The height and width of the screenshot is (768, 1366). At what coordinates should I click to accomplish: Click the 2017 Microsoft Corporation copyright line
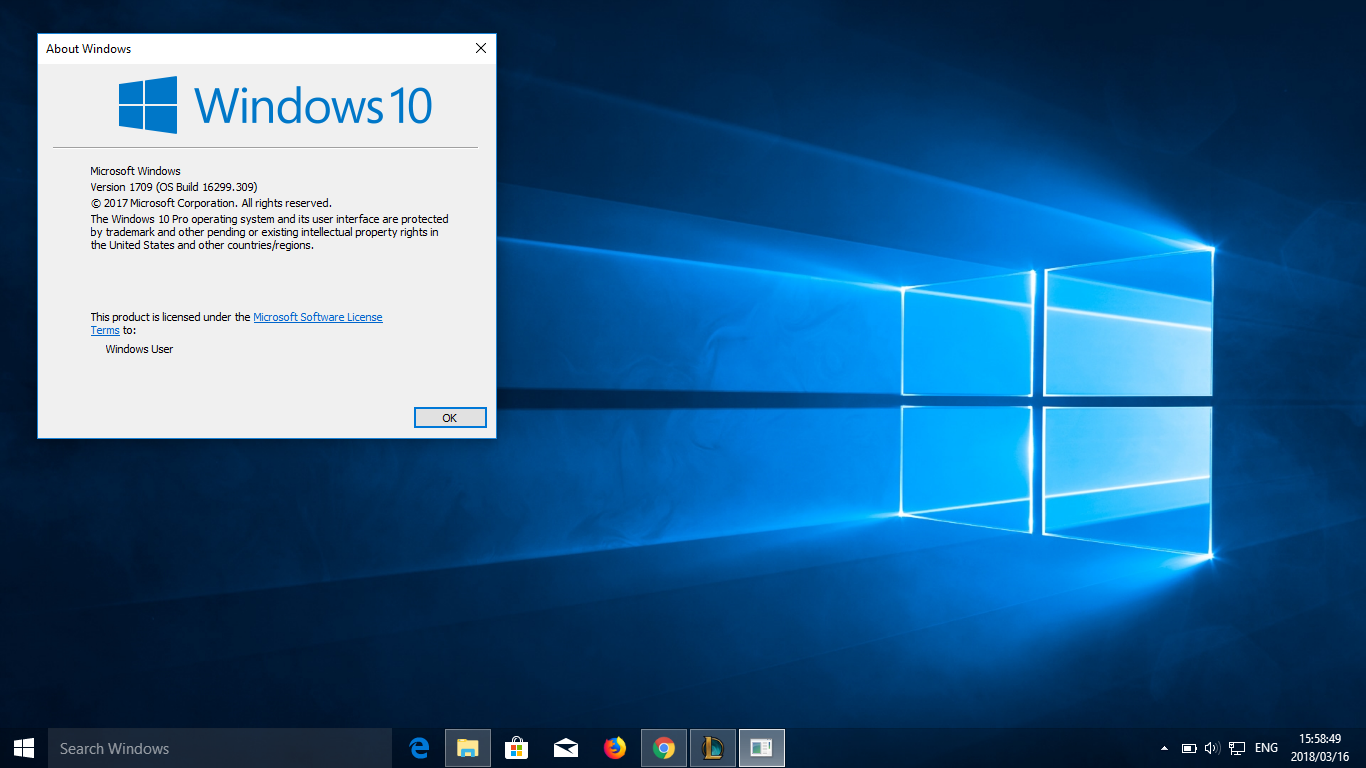tap(211, 203)
